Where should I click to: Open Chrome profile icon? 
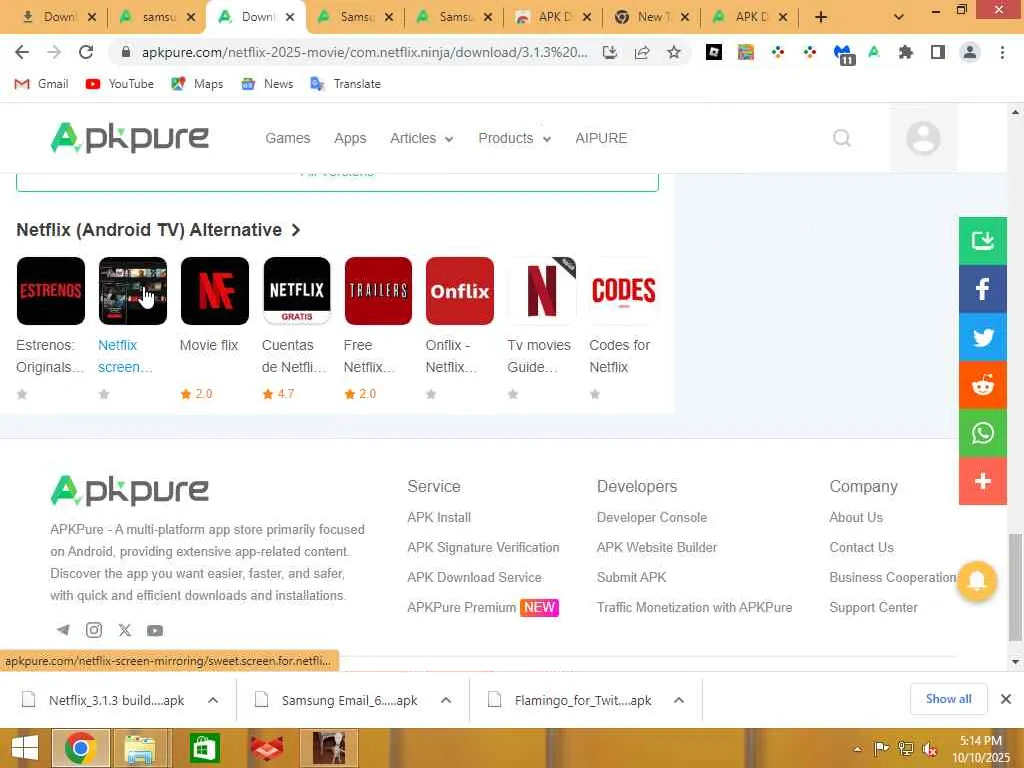[x=970, y=52]
